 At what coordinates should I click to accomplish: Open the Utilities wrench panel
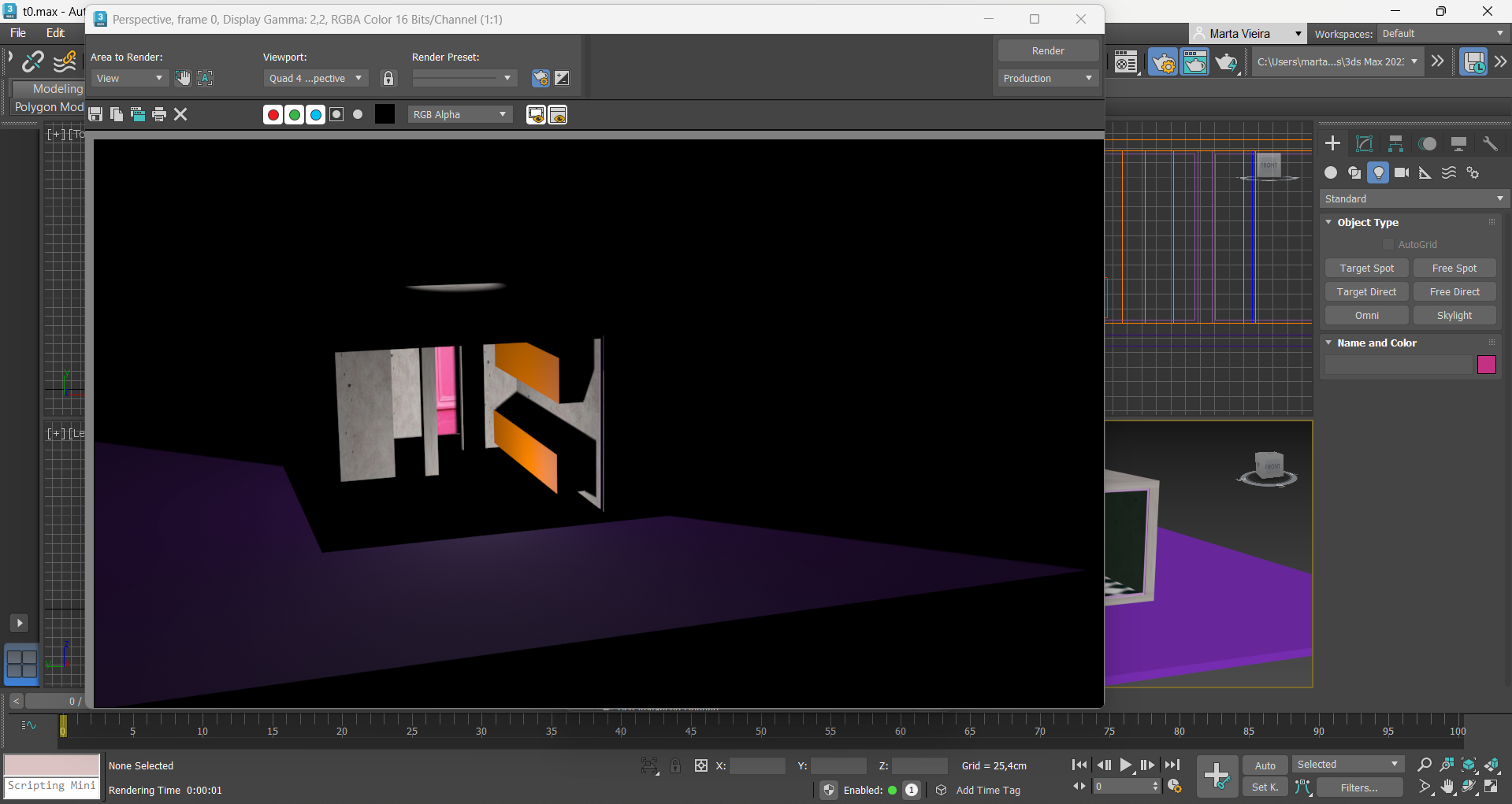tap(1489, 143)
